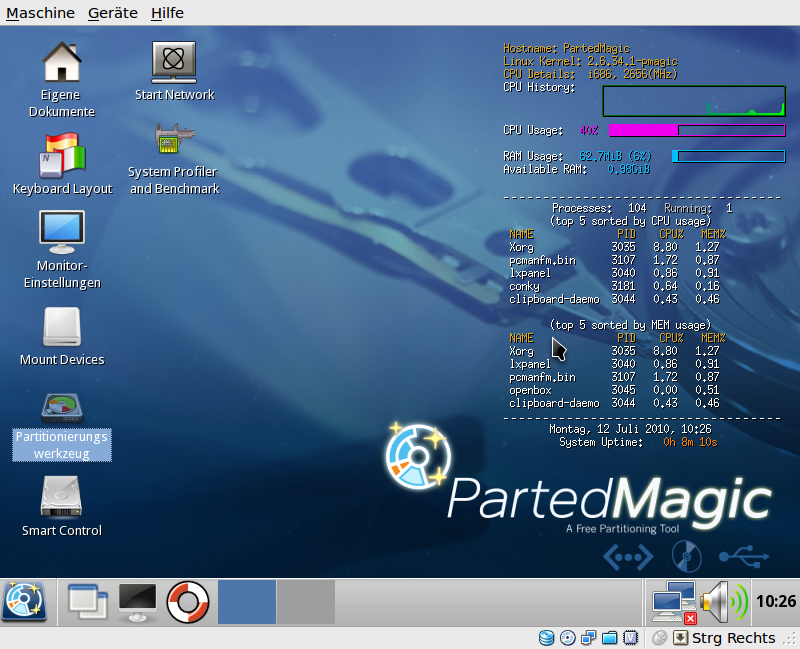Launch Start Network desktop icon

tap(174, 63)
